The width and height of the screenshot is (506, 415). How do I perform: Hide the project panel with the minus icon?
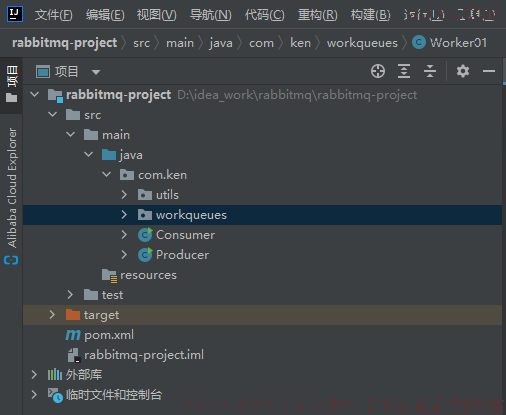tap(489, 71)
